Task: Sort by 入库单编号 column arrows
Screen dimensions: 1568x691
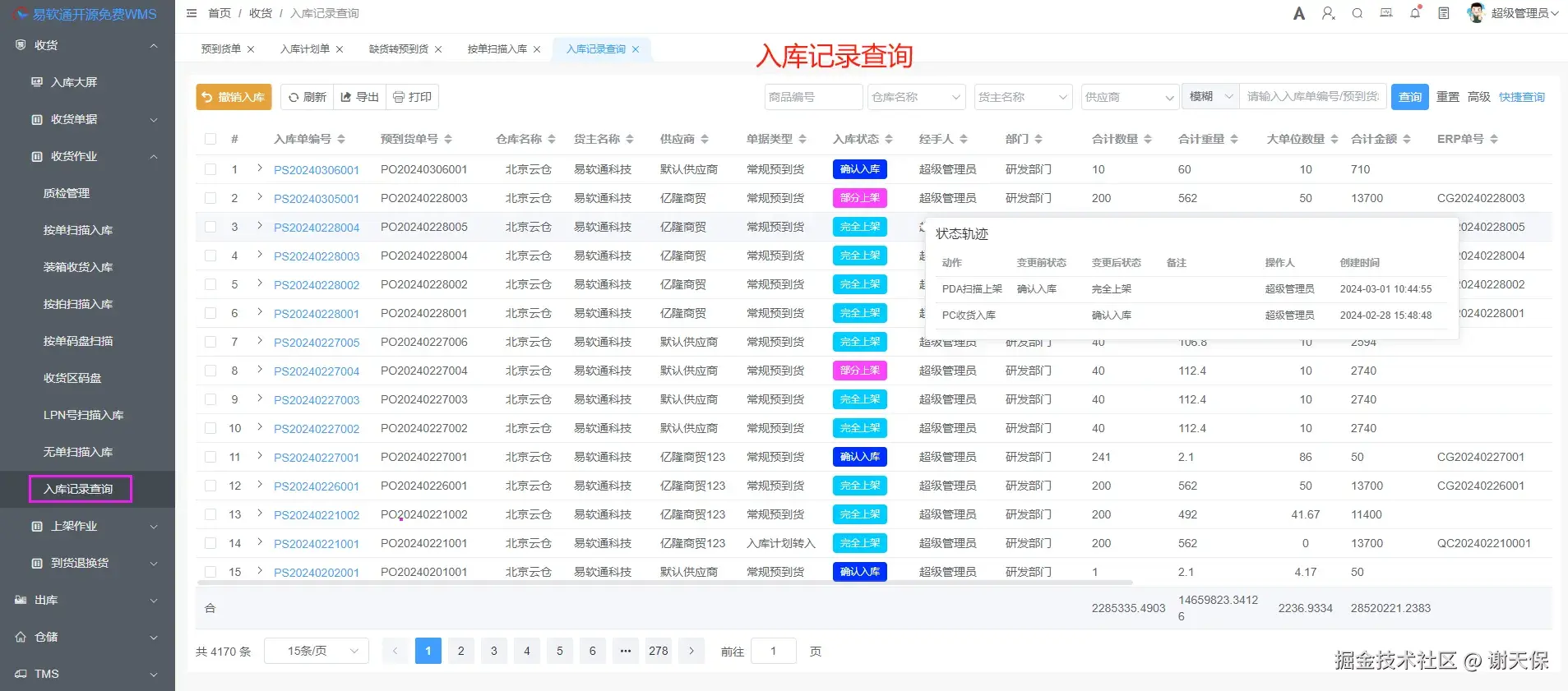Action: point(341,139)
